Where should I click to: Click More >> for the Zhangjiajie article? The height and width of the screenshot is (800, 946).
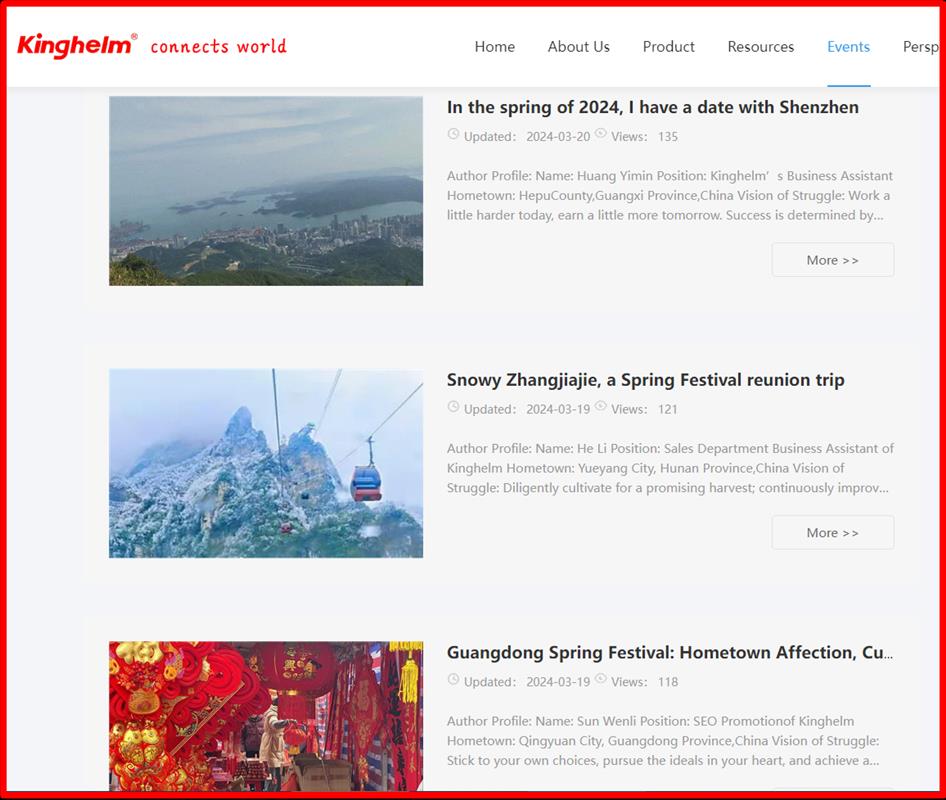pyautogui.click(x=833, y=533)
